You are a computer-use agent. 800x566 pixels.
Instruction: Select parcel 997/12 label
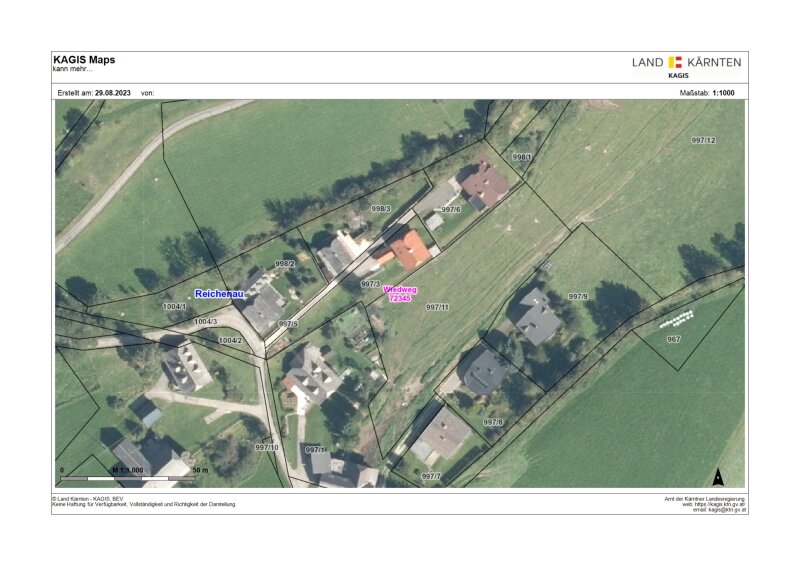[704, 141]
